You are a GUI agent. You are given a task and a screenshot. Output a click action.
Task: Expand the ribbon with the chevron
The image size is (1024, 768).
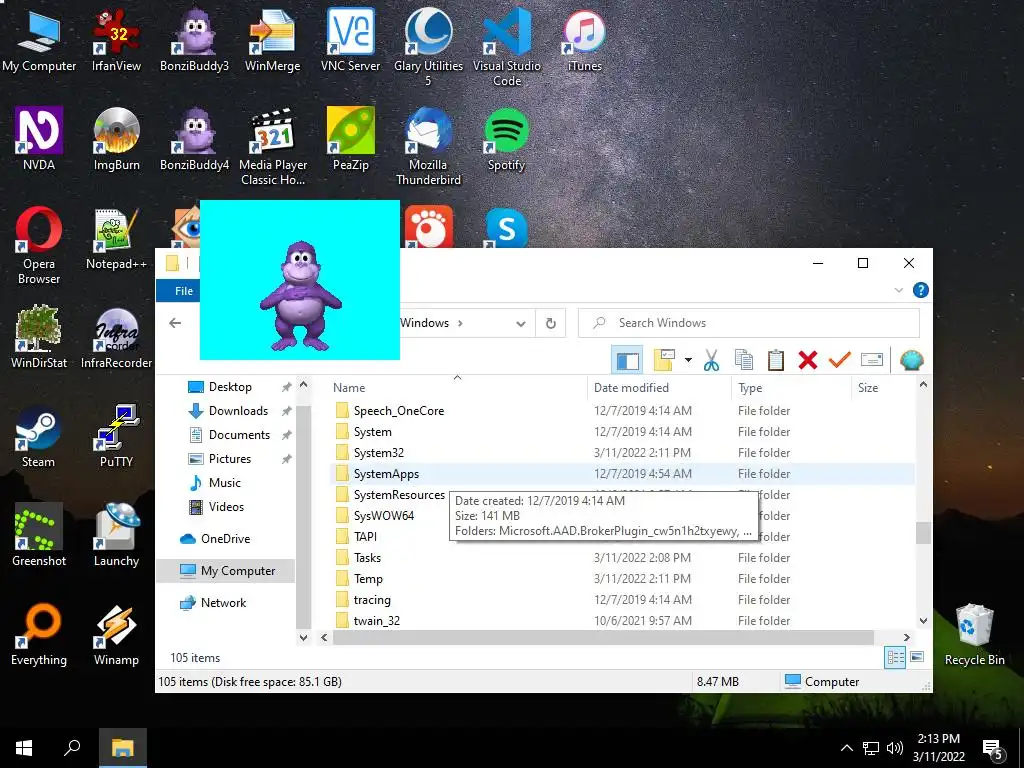click(x=899, y=290)
